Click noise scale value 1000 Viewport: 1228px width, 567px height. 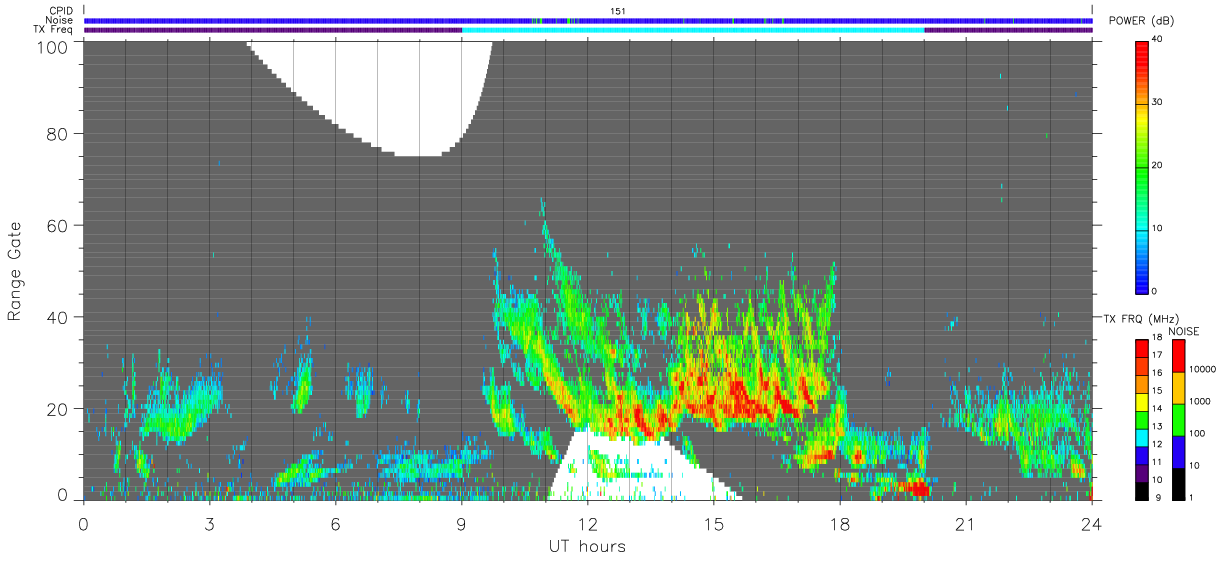[x=1201, y=402]
